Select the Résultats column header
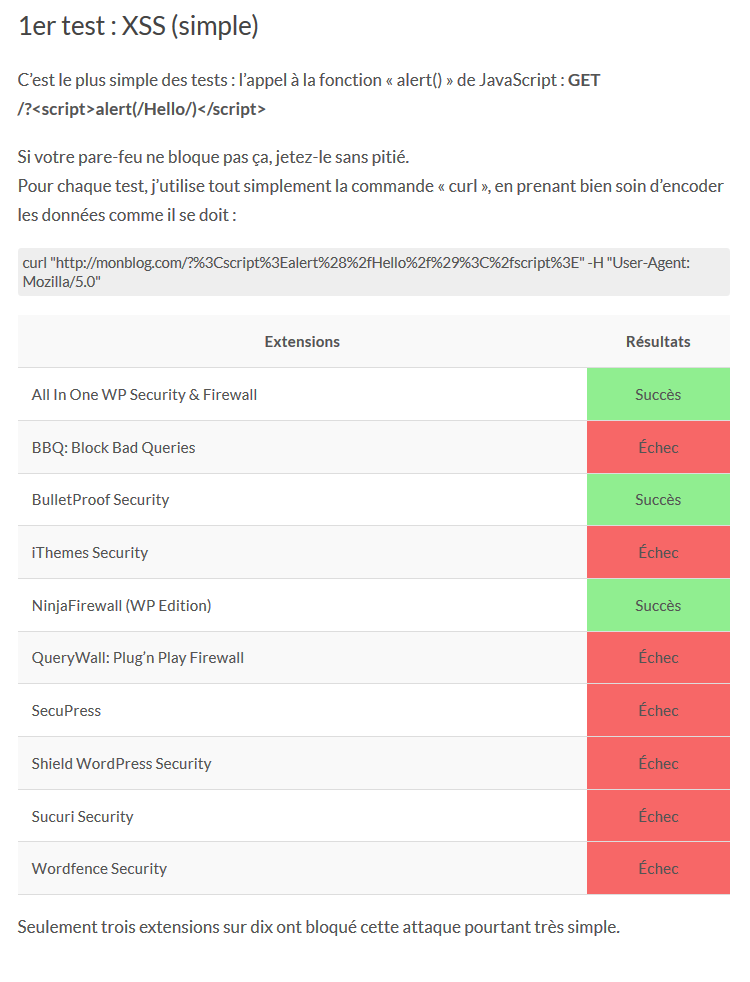The width and height of the screenshot is (750, 982). click(x=658, y=341)
